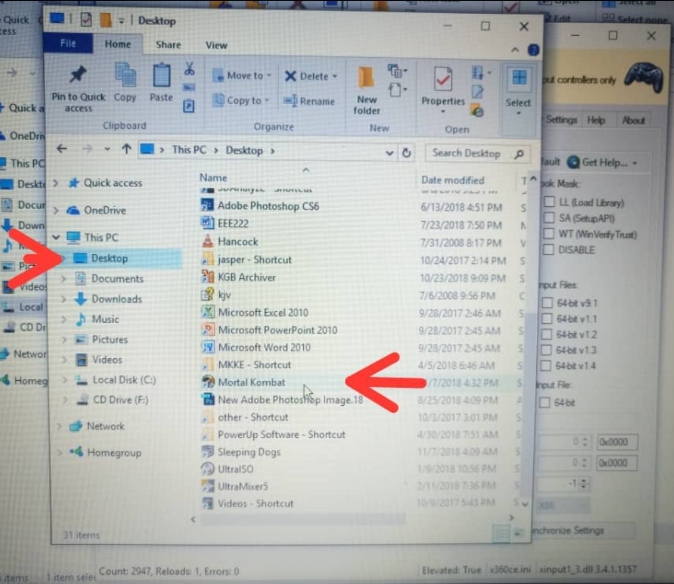
Task: Click This PC in the address breadcrumb
Action: (x=189, y=150)
